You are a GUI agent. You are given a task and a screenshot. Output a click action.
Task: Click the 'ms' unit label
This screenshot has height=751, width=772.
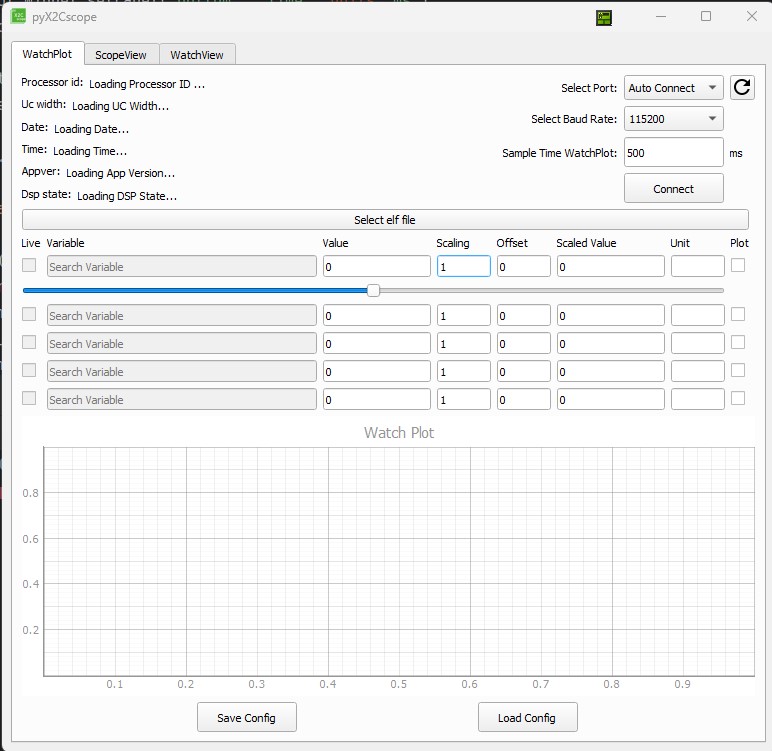coord(736,153)
